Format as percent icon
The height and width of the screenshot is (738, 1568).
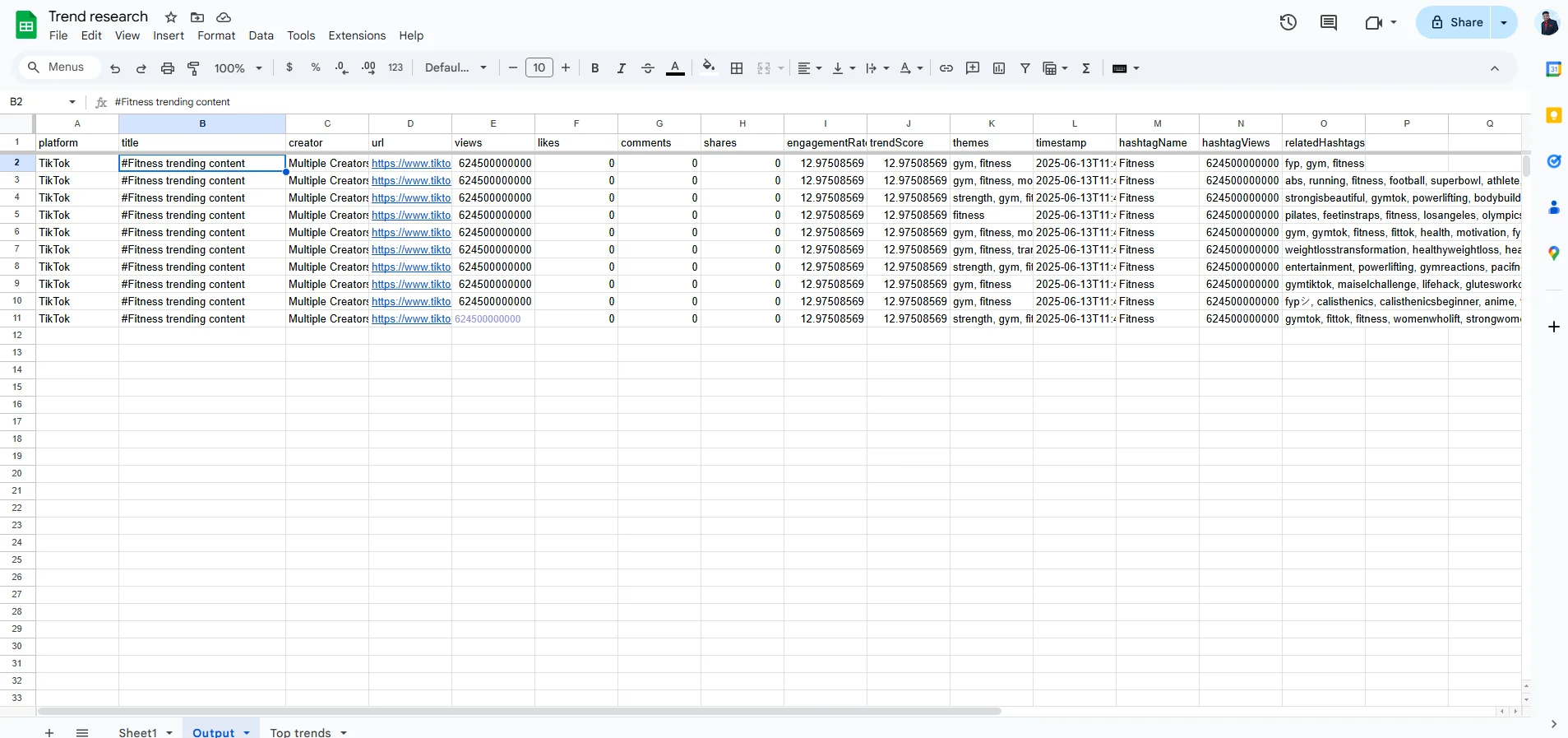click(x=316, y=67)
